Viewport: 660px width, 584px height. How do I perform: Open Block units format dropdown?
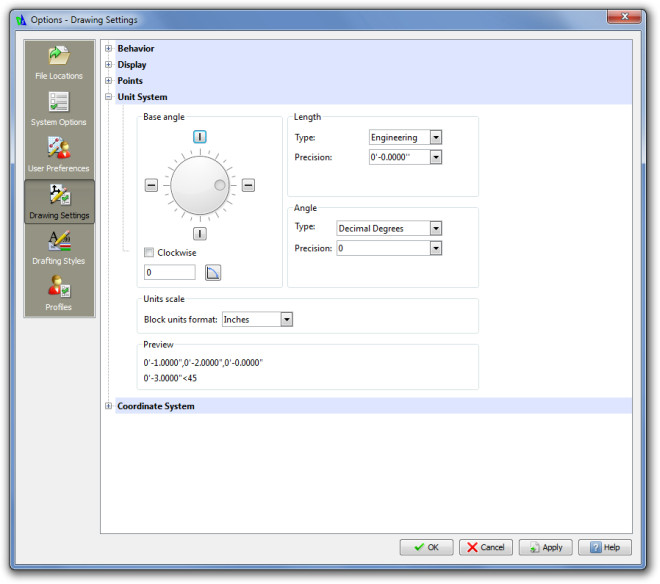click(x=287, y=319)
